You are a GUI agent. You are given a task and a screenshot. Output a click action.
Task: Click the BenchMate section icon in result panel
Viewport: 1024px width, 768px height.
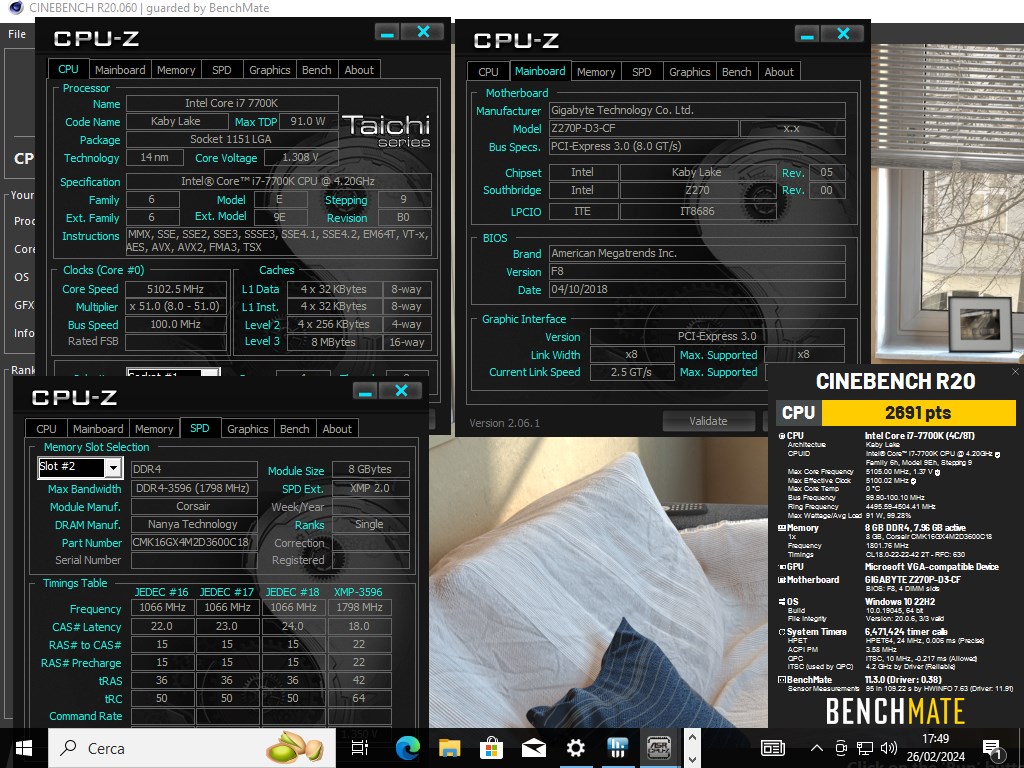tap(782, 680)
